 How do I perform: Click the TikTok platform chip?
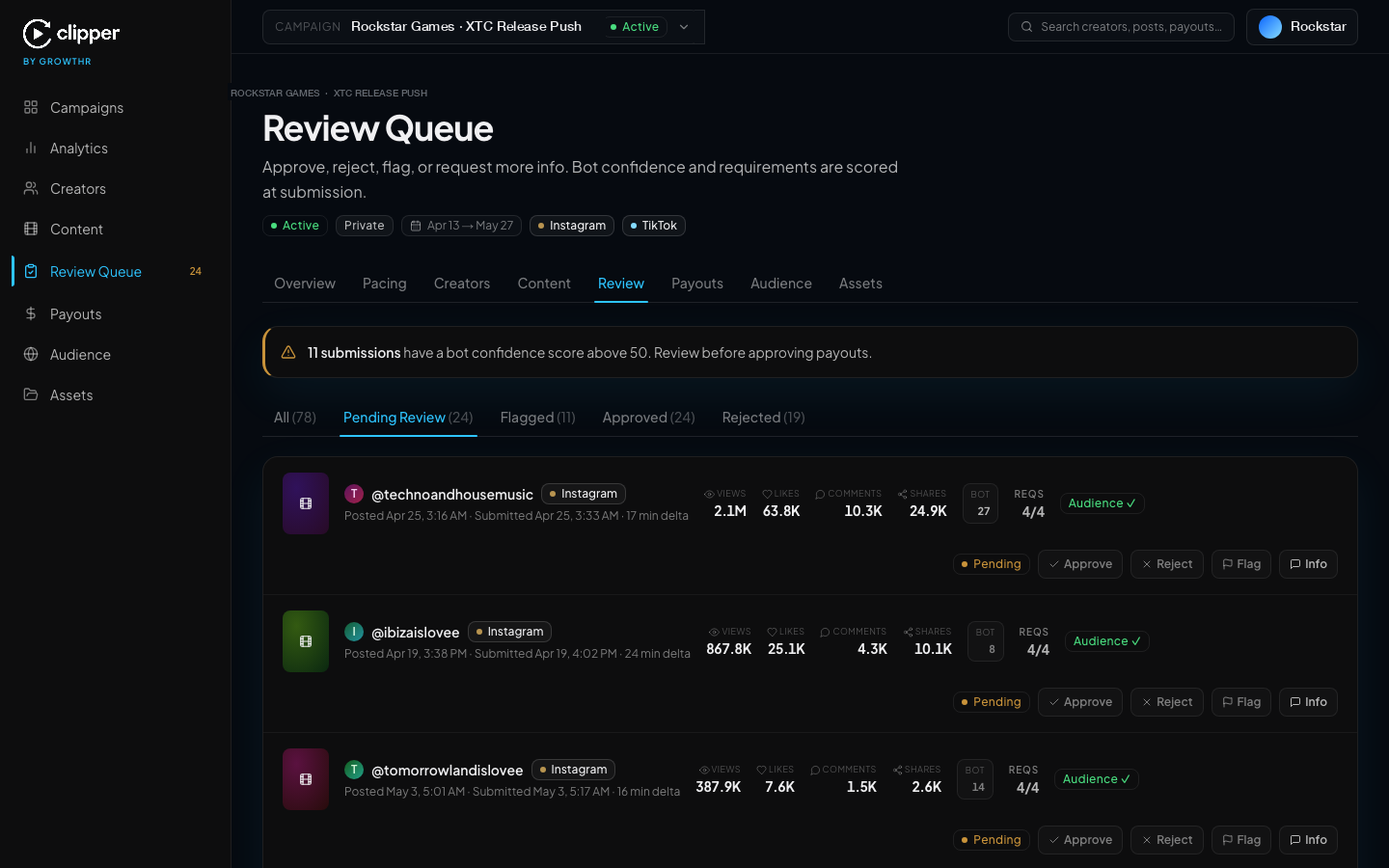pyautogui.click(x=654, y=226)
